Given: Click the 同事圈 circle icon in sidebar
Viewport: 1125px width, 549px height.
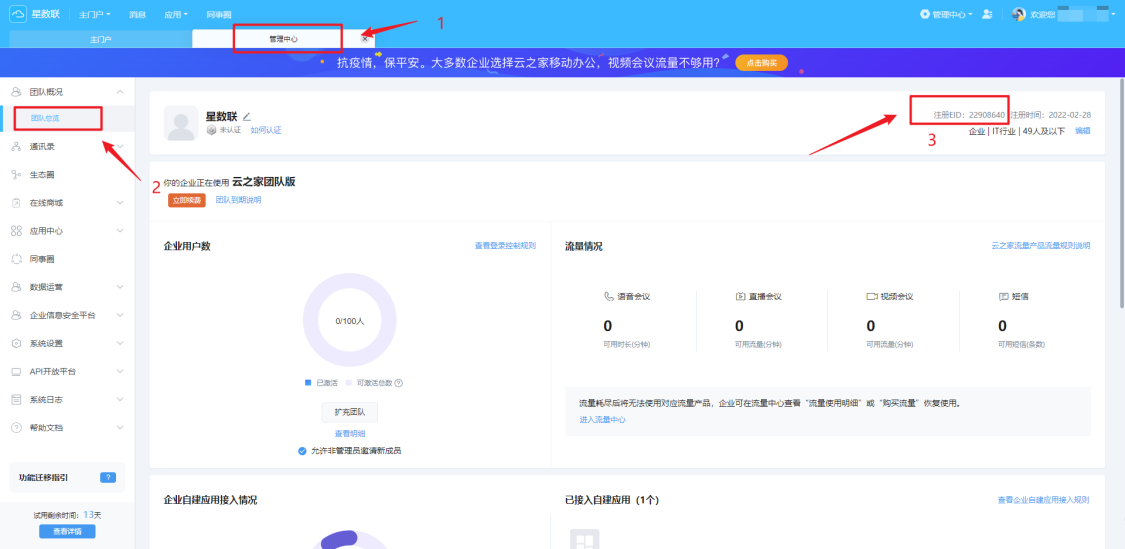Looking at the screenshot, I should 17,258.
